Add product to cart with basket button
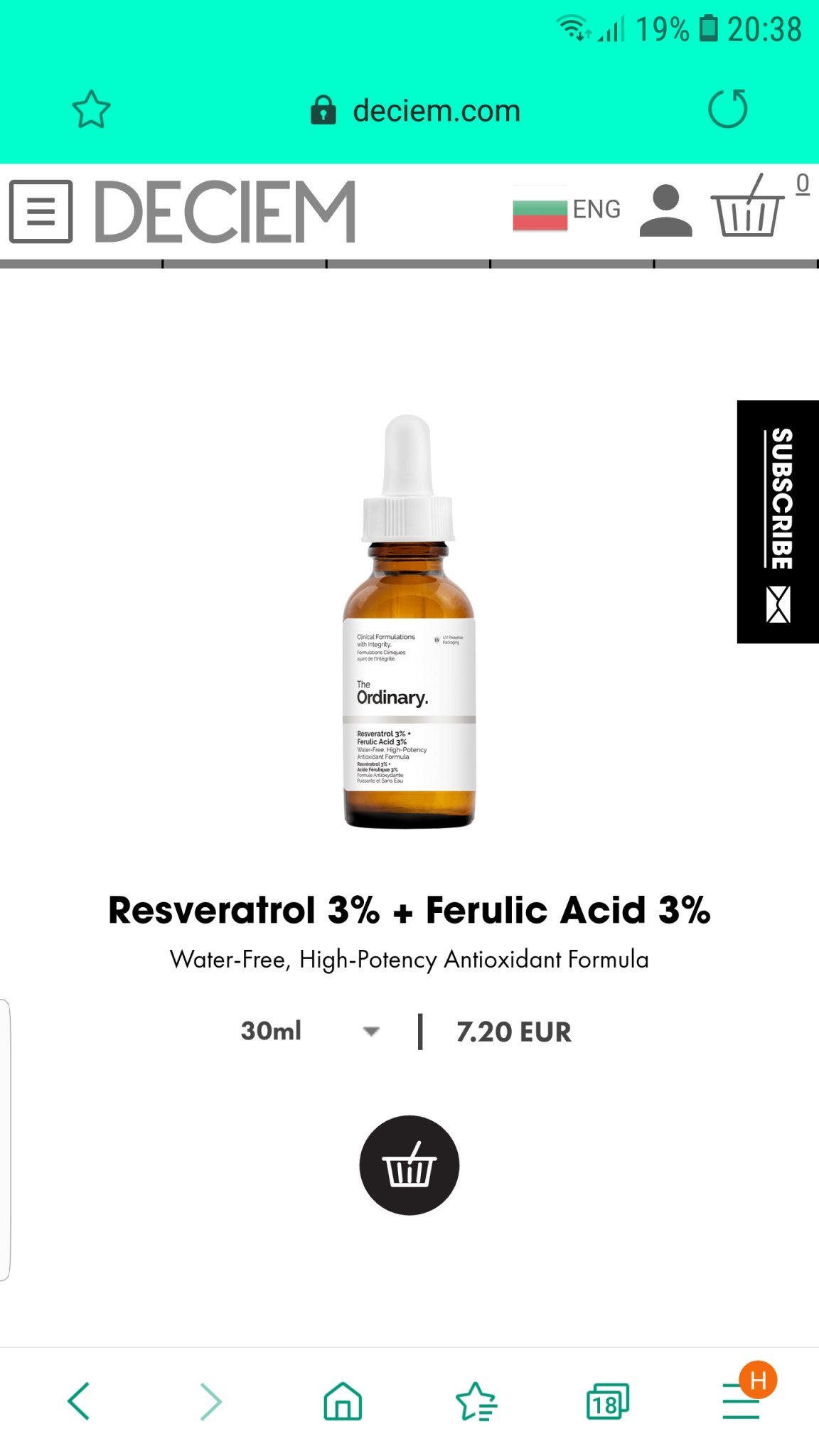This screenshot has width=819, height=1456. [409, 1165]
